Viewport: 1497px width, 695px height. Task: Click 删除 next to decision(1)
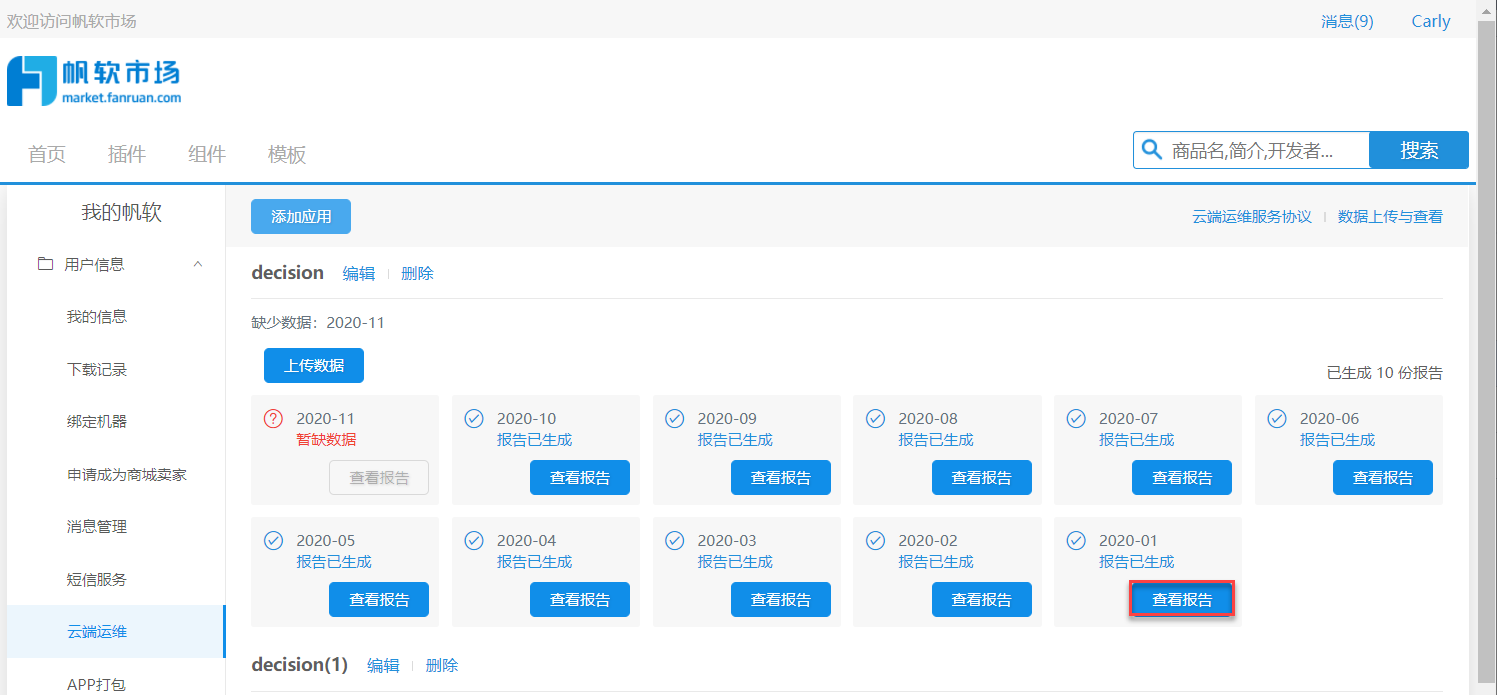pyautogui.click(x=442, y=665)
